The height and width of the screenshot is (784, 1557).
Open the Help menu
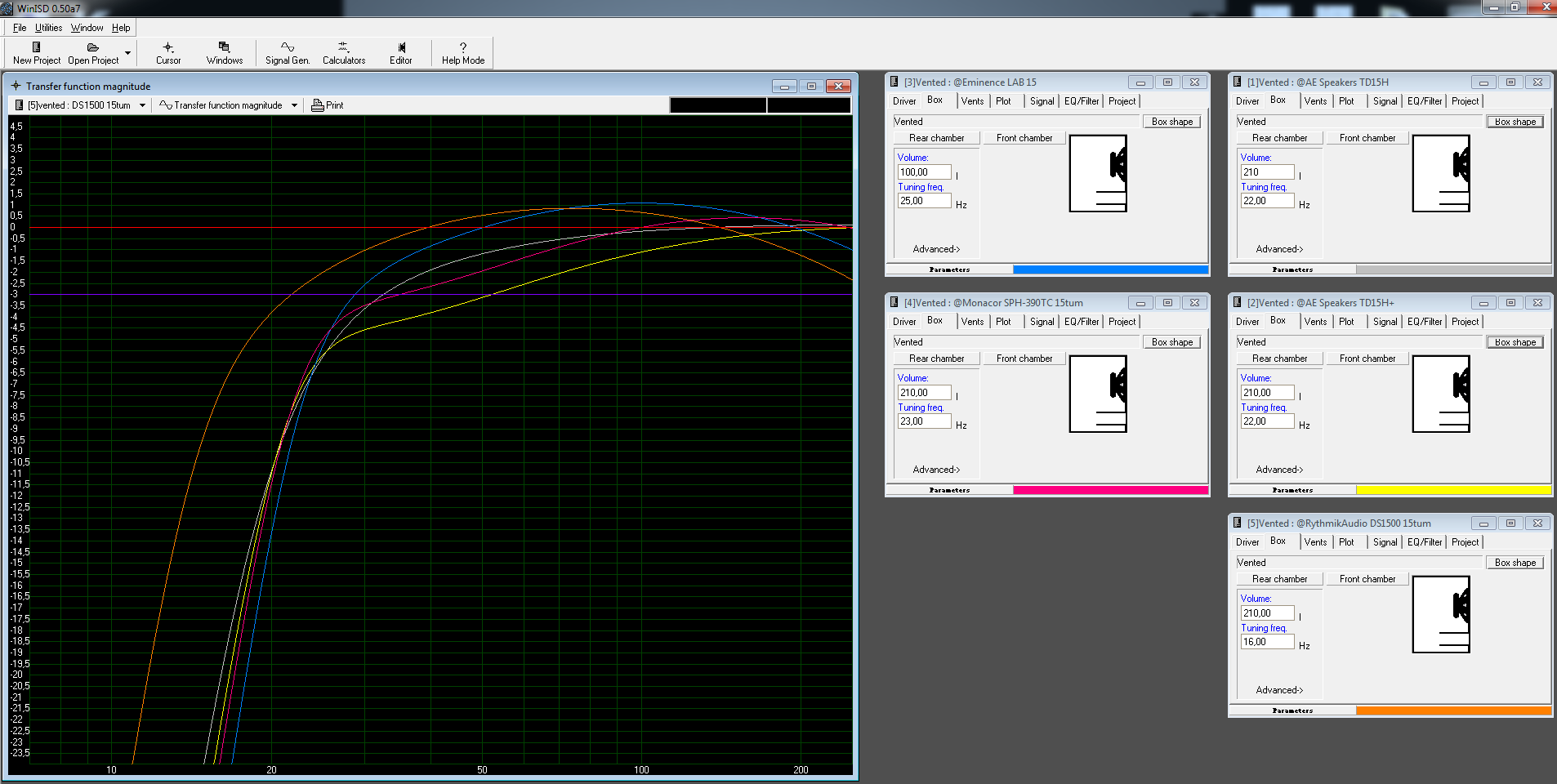click(x=121, y=28)
